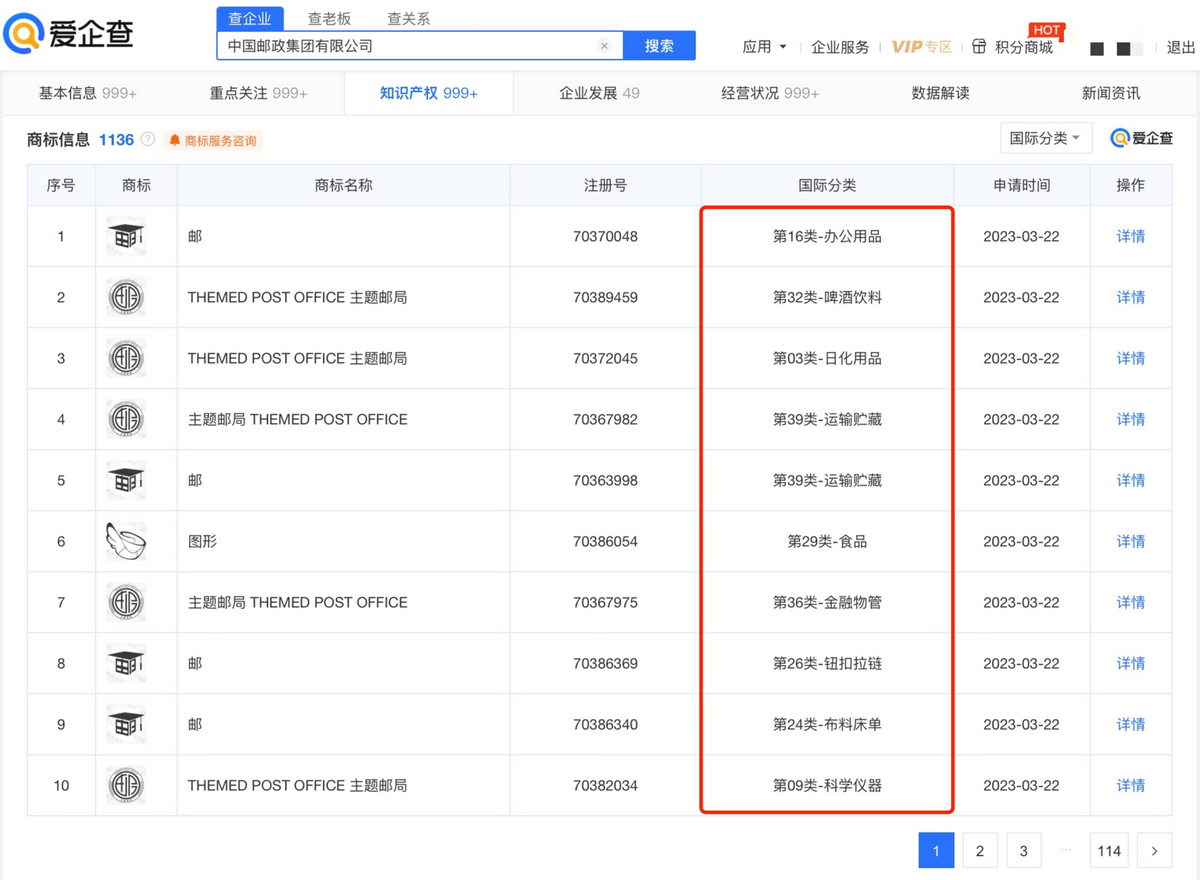
Task: Click the 第24类-布料床单 cell
Action: 827,725
